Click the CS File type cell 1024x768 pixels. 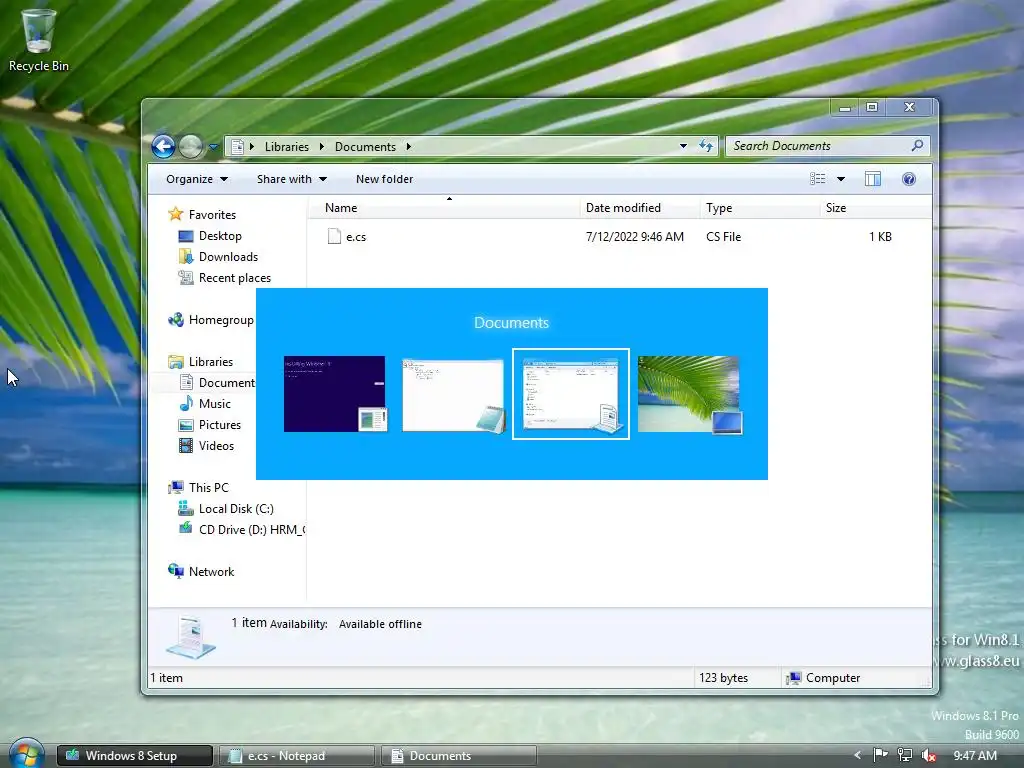(x=724, y=236)
